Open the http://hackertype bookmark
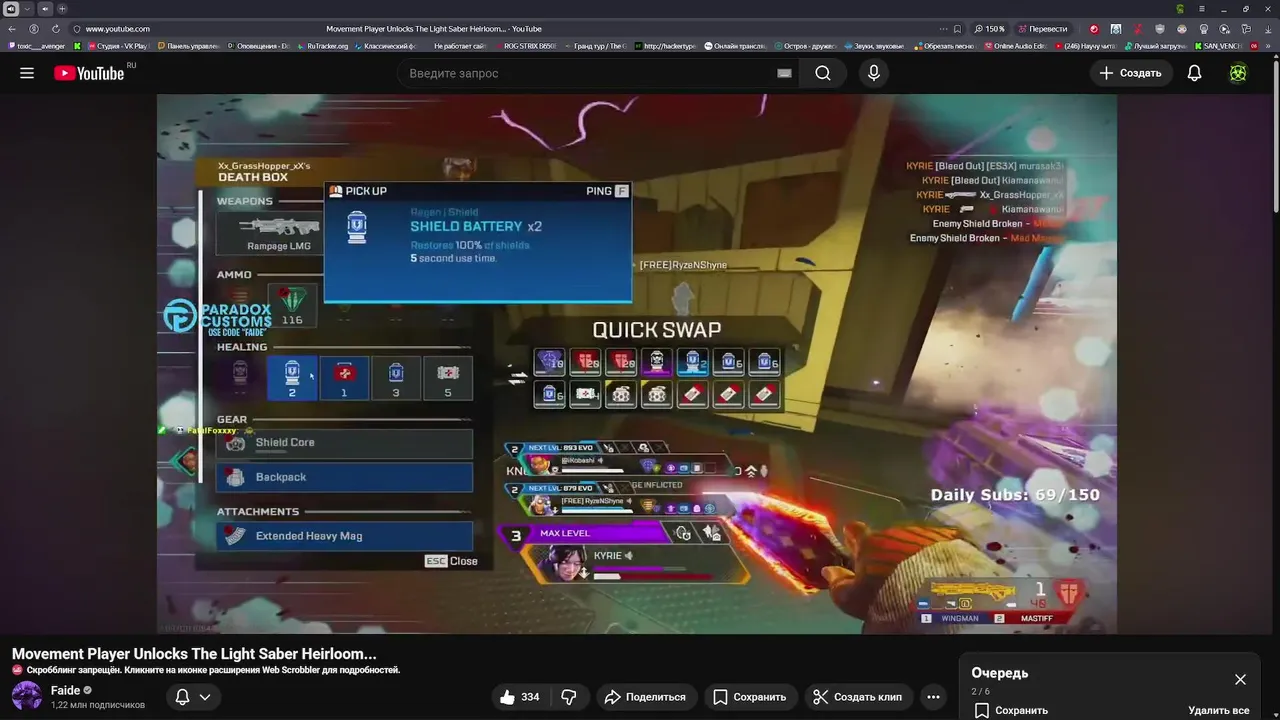The image size is (1280, 720). click(x=664, y=46)
